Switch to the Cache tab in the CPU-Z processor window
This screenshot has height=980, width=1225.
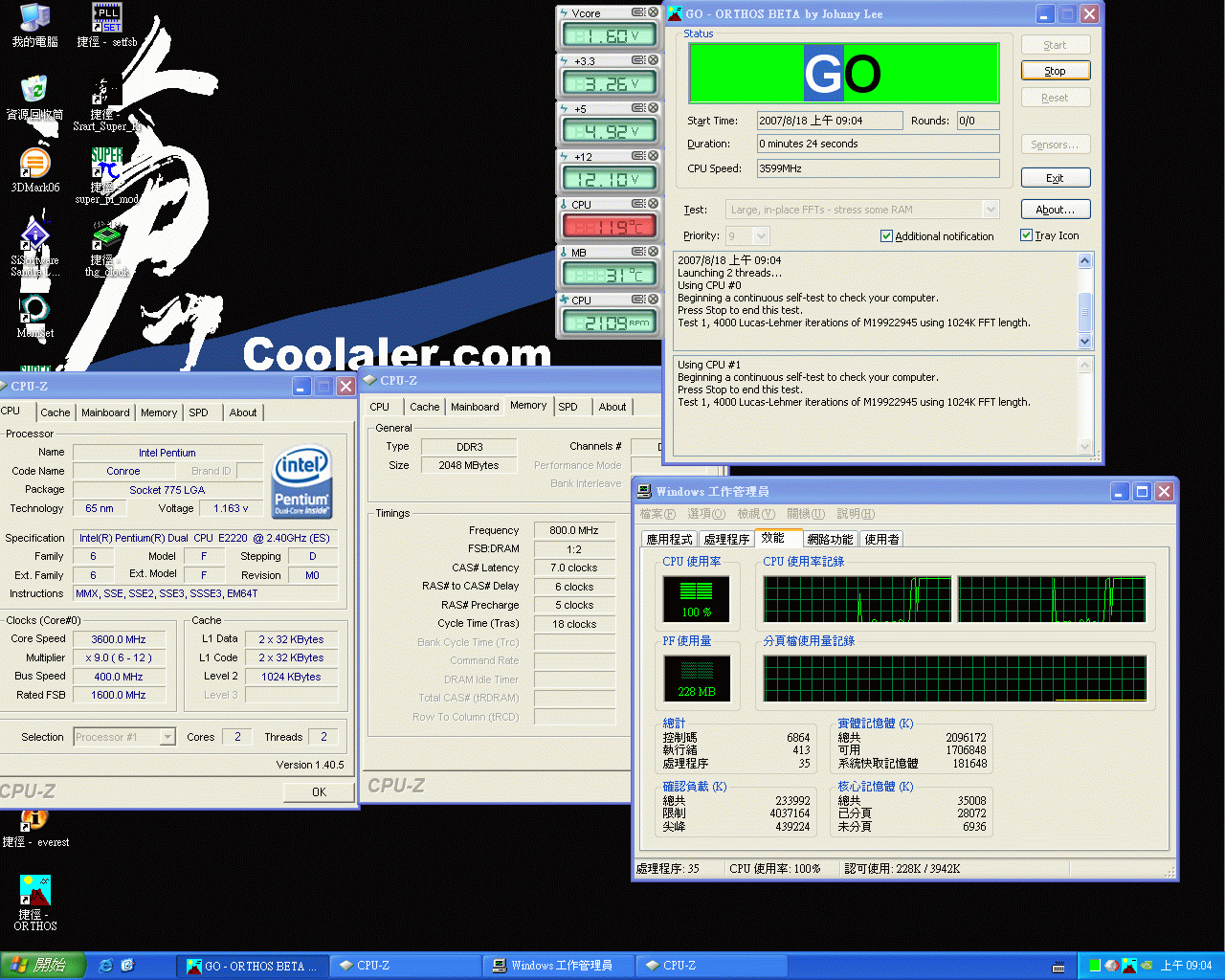(x=55, y=412)
